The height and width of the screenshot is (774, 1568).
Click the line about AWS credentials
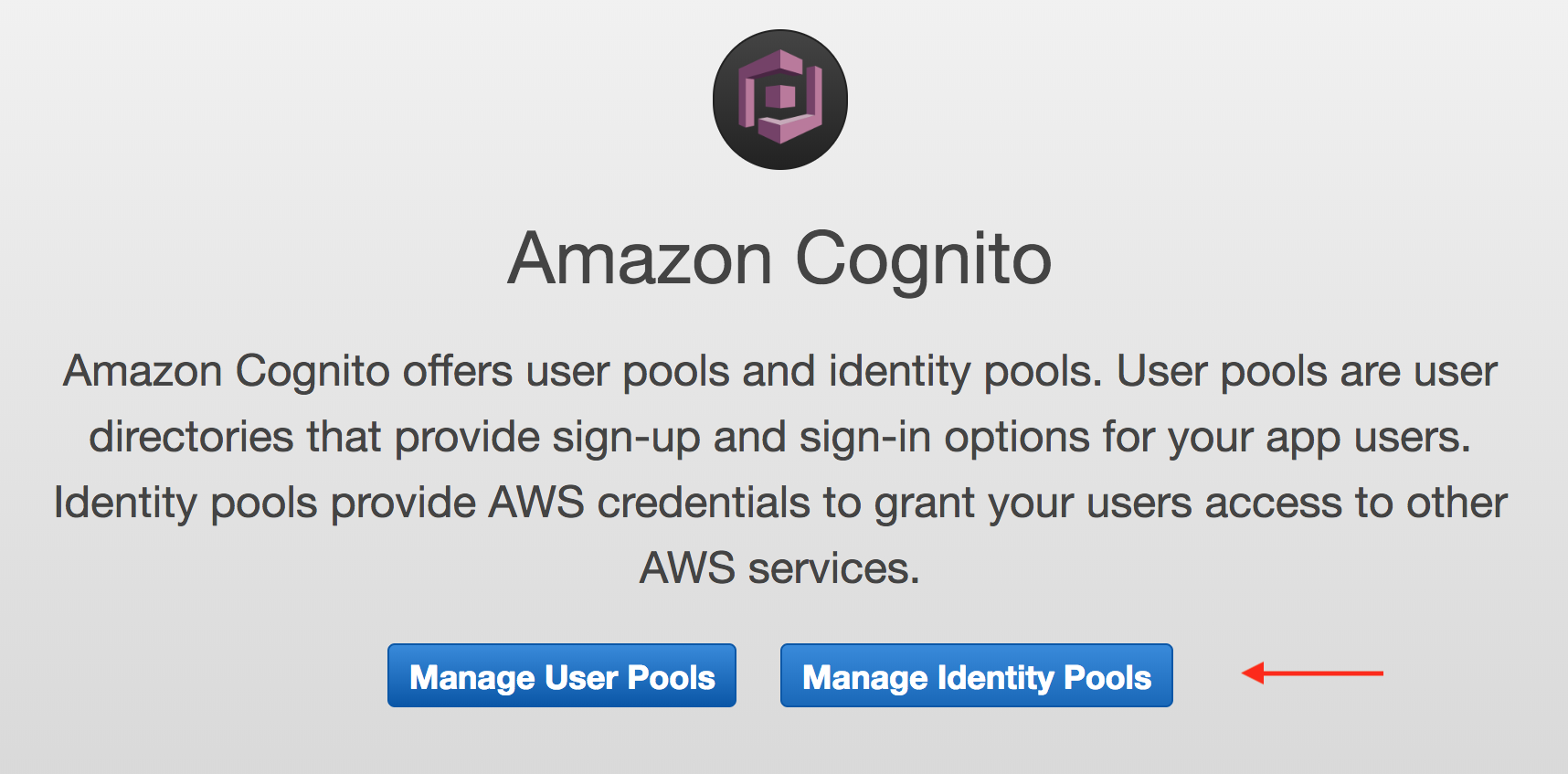[x=779, y=504]
